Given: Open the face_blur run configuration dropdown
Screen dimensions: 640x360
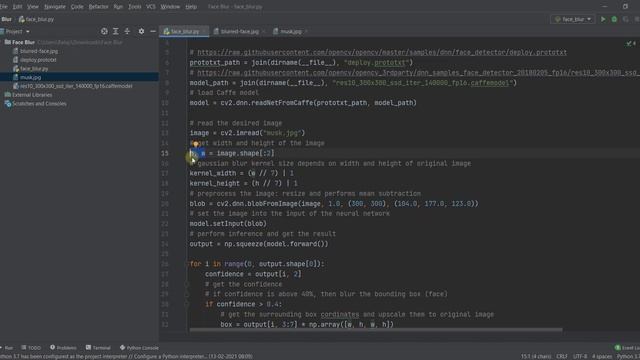Looking at the screenshot, I should (572, 19).
